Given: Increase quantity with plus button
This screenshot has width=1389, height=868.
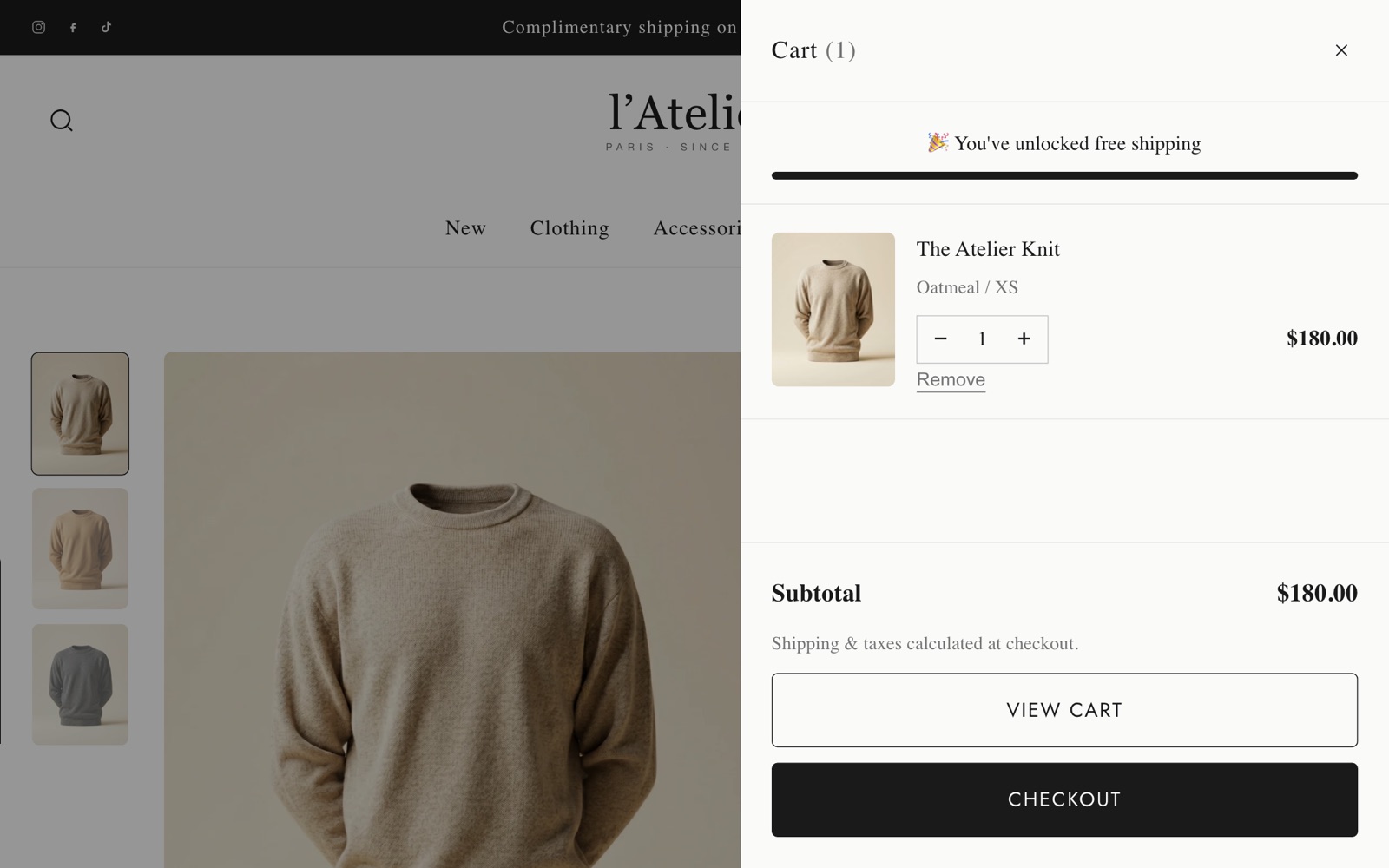Looking at the screenshot, I should click(1024, 339).
